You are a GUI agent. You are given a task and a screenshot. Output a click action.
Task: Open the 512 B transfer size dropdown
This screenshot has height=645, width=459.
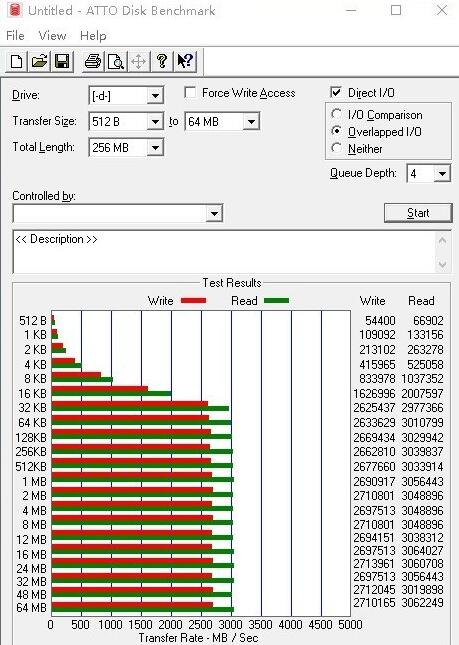click(x=155, y=122)
